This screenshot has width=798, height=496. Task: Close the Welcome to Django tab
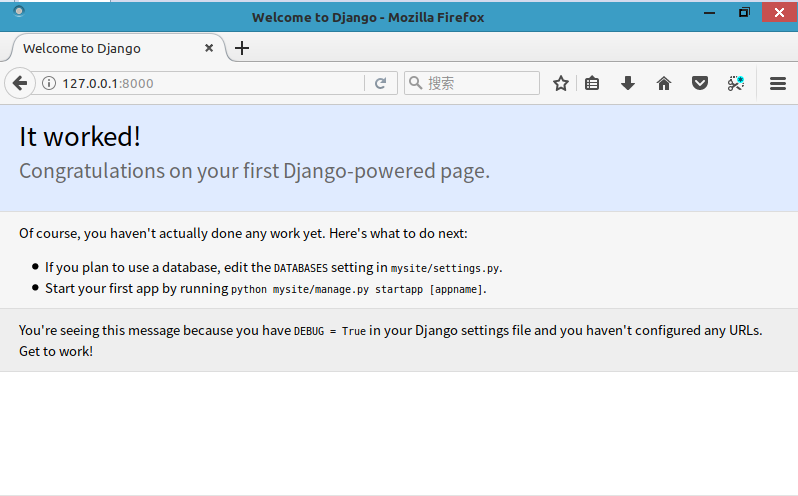tap(209, 48)
